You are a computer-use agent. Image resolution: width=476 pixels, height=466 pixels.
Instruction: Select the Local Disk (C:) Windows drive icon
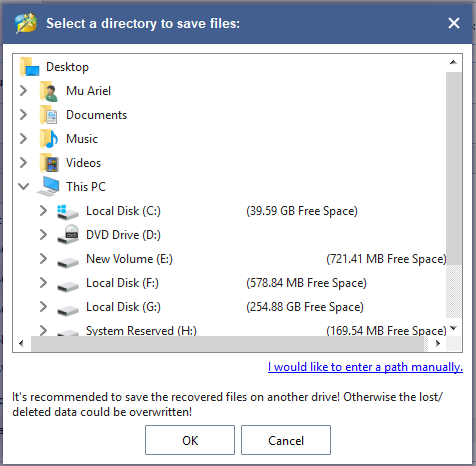(x=68, y=212)
